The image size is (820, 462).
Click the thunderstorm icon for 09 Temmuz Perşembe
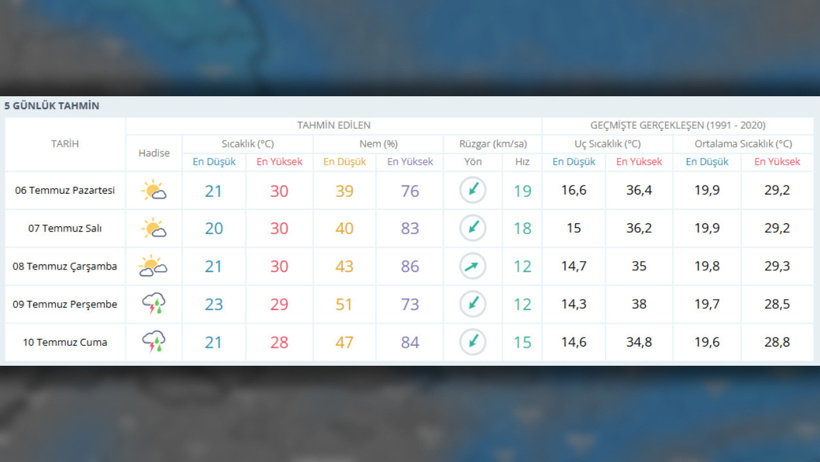point(154,304)
